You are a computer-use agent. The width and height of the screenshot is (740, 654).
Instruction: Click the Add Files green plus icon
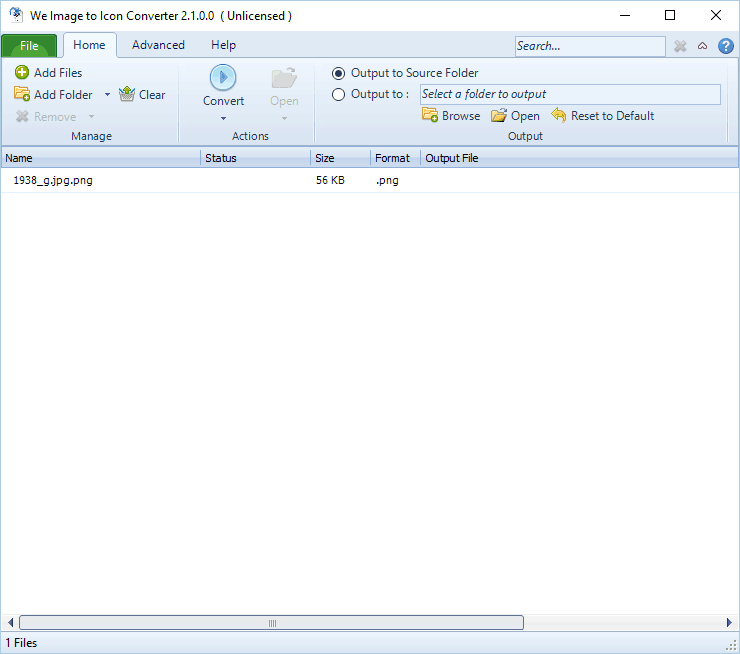(22, 72)
